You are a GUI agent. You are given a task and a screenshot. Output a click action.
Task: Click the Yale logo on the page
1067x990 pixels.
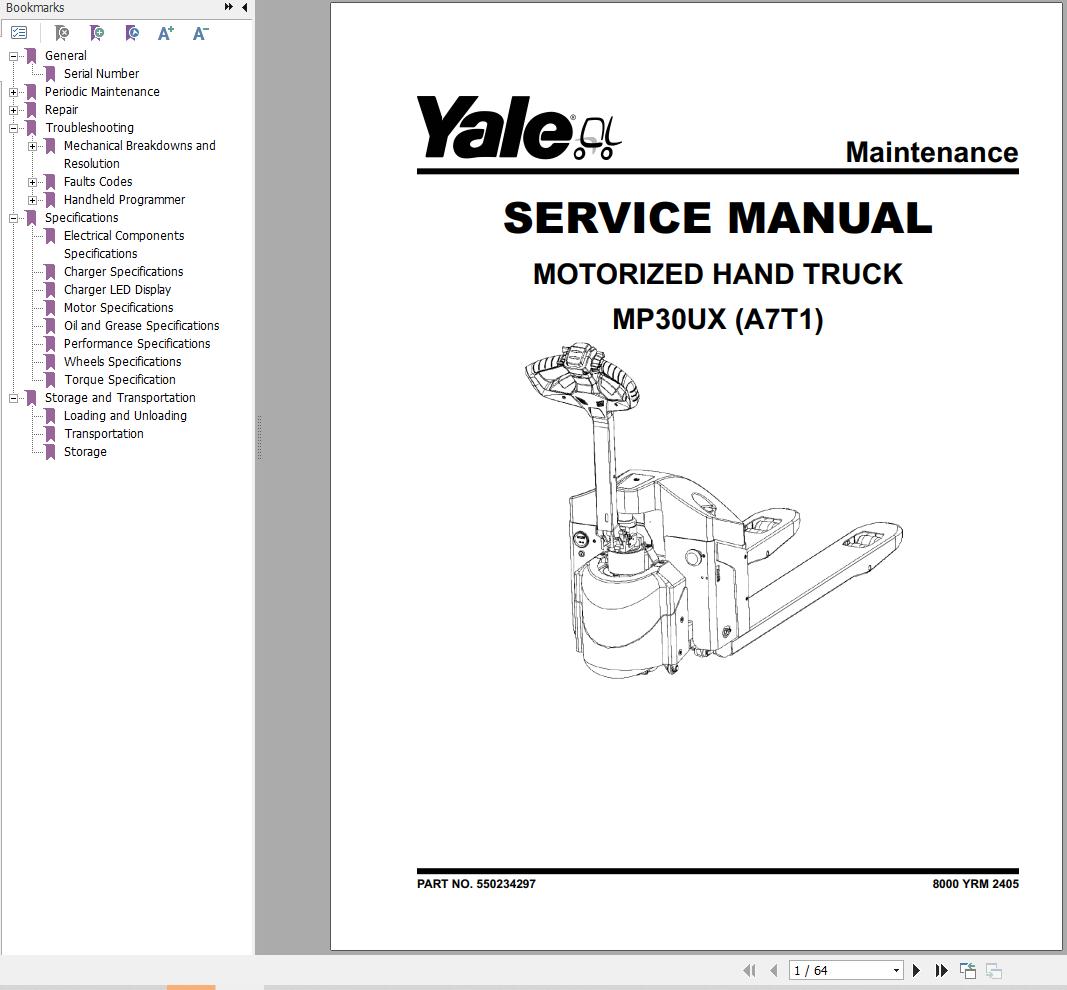(519, 128)
